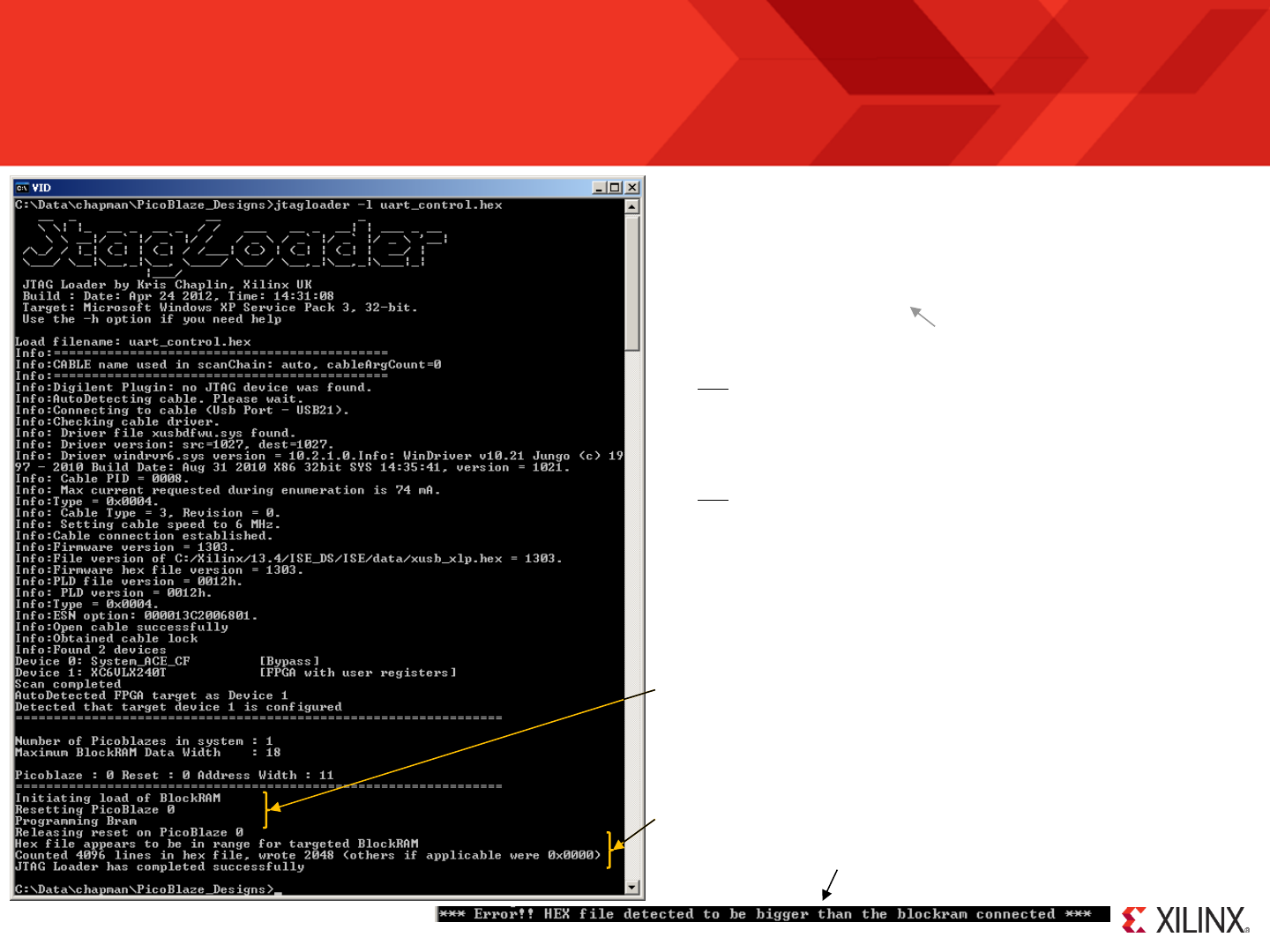The image size is (1270, 952).
Task: Click 'Target: Microsoft Windows XP Service Pack 3' line
Action: click(x=220, y=308)
